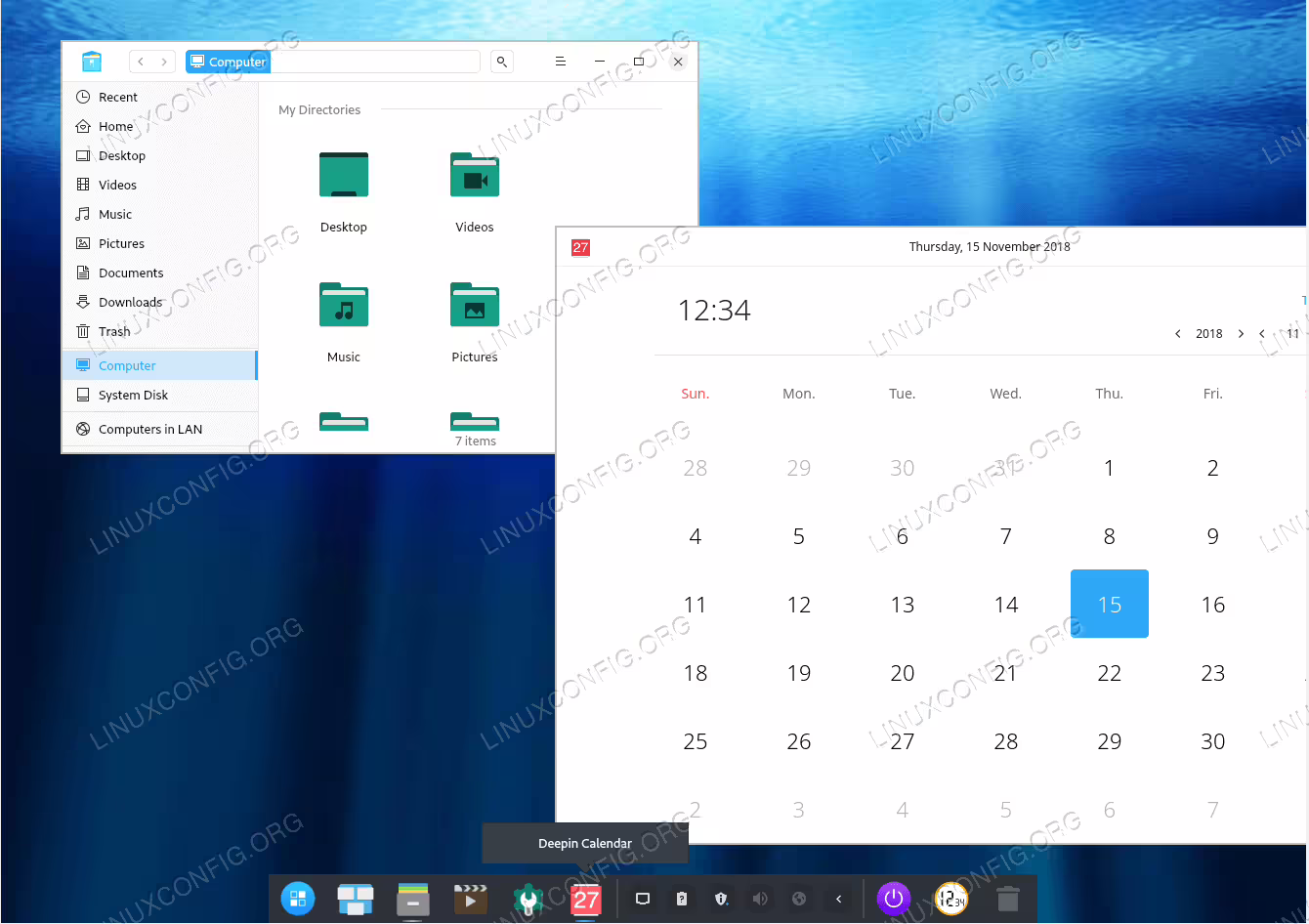Go to previous month before 11
1309x924 pixels.
coord(1262,334)
